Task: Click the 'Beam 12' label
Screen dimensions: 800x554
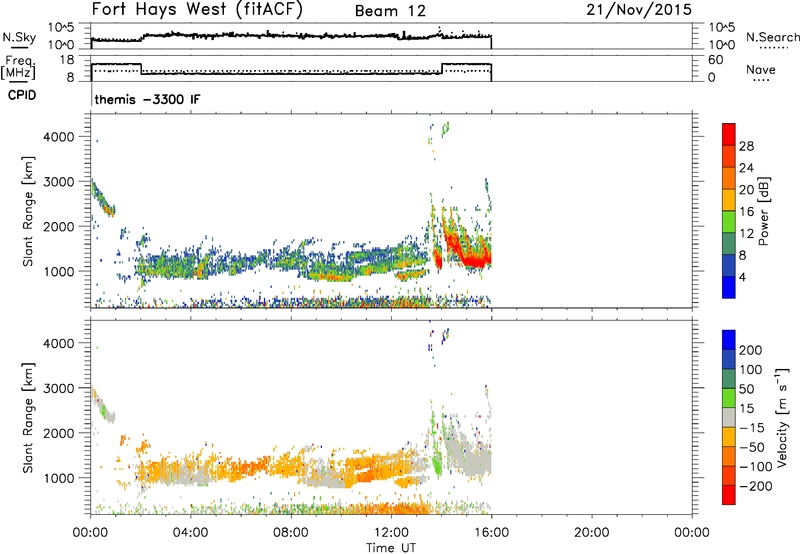Action: point(390,11)
